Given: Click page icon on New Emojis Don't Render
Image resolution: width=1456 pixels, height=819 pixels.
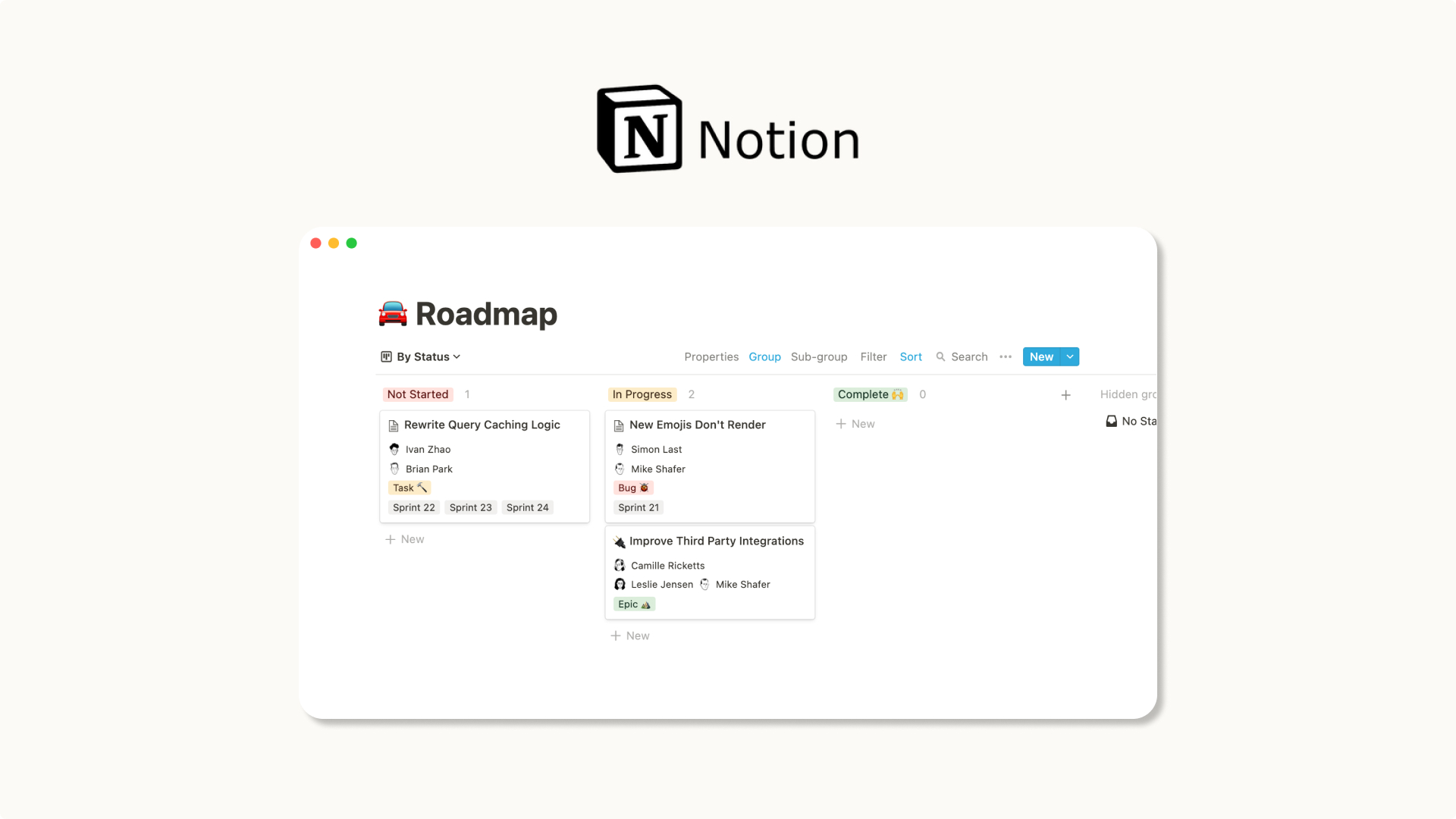Looking at the screenshot, I should point(619,425).
